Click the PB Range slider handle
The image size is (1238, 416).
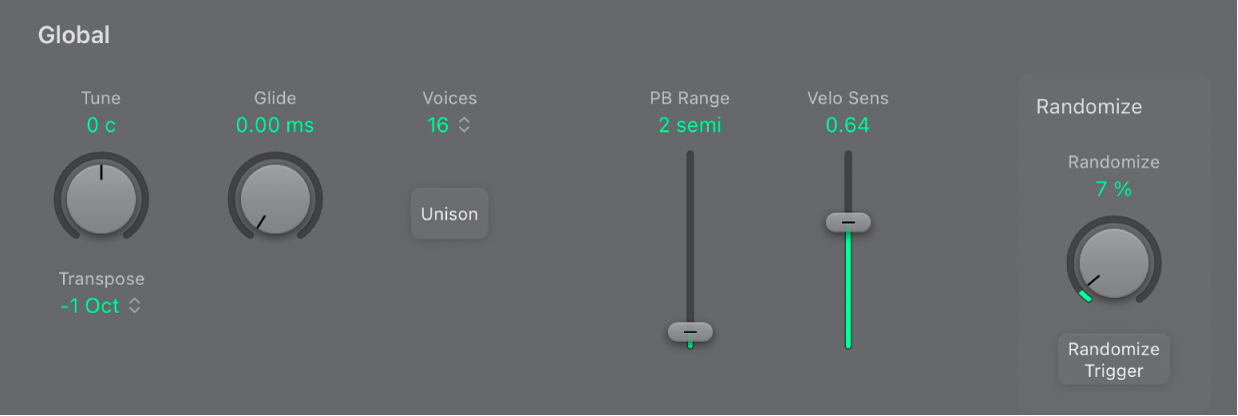pyautogui.click(x=690, y=332)
